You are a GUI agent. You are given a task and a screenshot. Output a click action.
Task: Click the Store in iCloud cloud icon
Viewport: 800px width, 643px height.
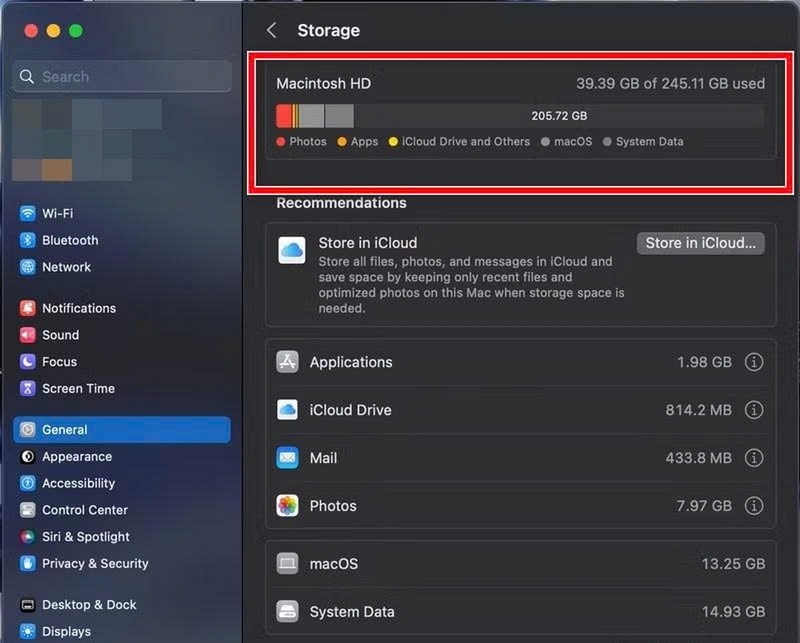coord(292,250)
